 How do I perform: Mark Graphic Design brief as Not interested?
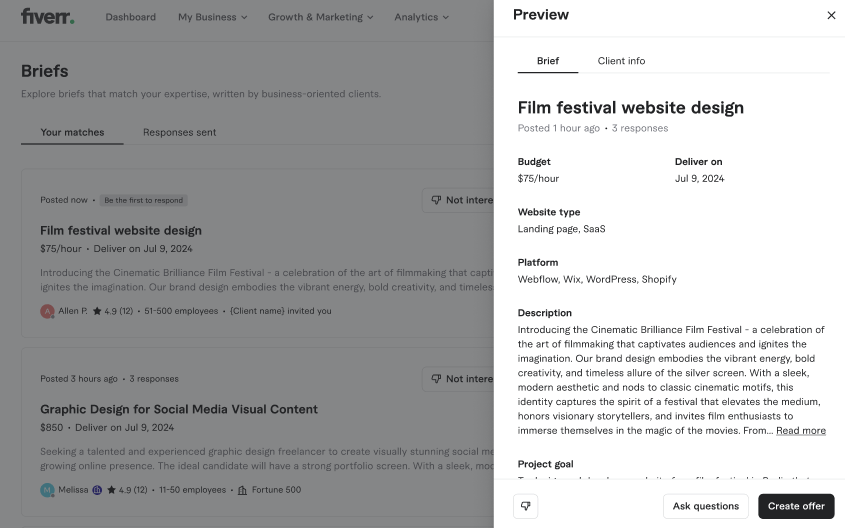pos(460,379)
